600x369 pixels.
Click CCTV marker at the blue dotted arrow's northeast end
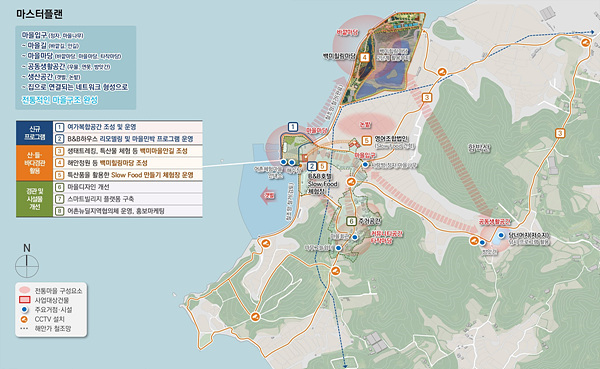point(585,42)
